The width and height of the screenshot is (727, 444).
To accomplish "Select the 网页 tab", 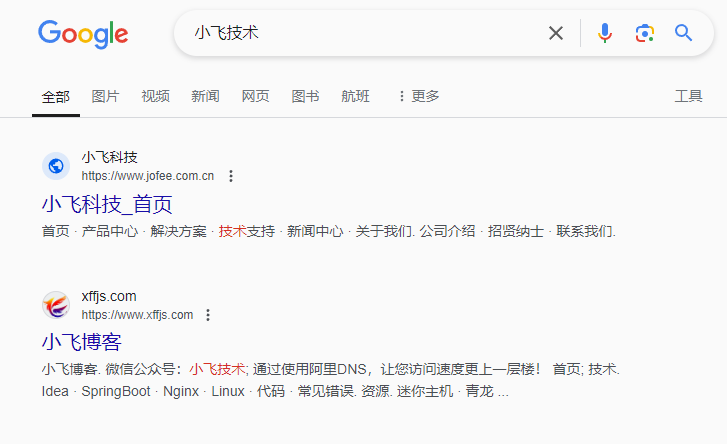I will pyautogui.click(x=255, y=96).
